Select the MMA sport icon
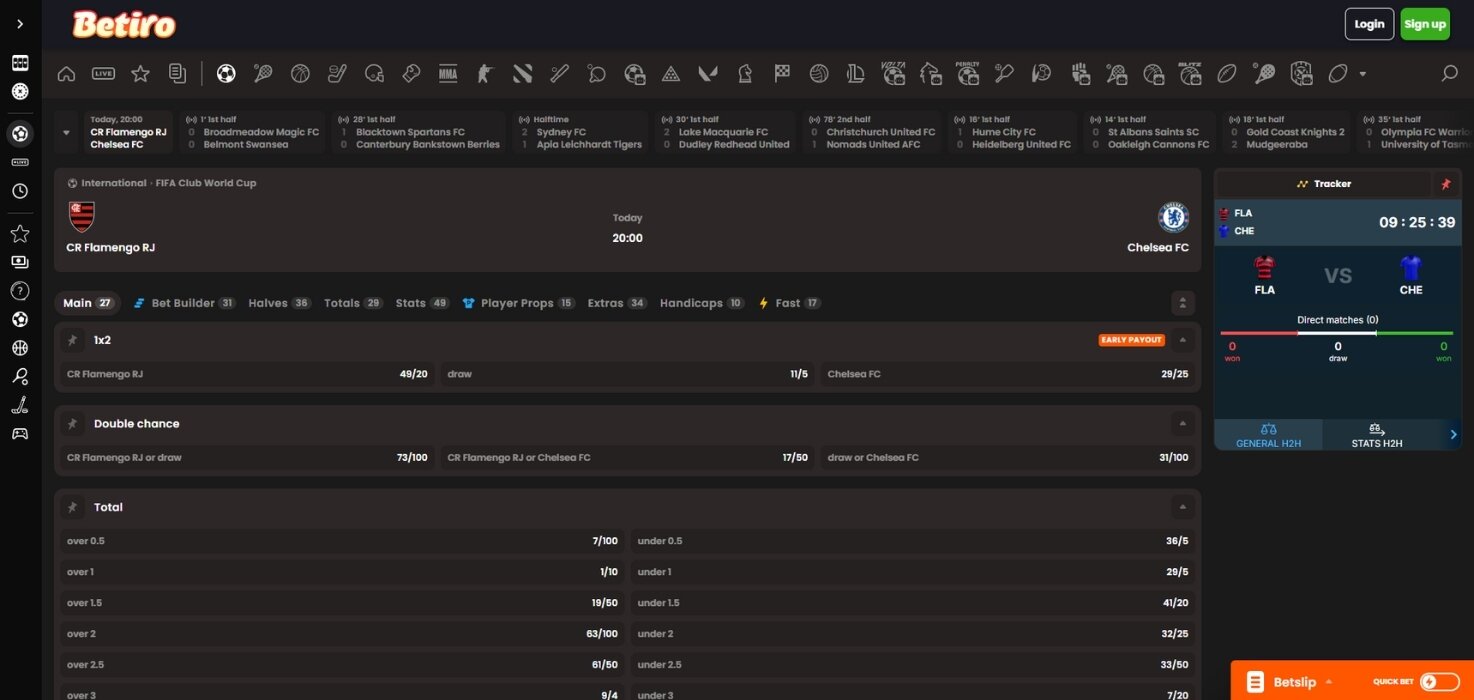The width and height of the screenshot is (1474, 700). click(448, 73)
